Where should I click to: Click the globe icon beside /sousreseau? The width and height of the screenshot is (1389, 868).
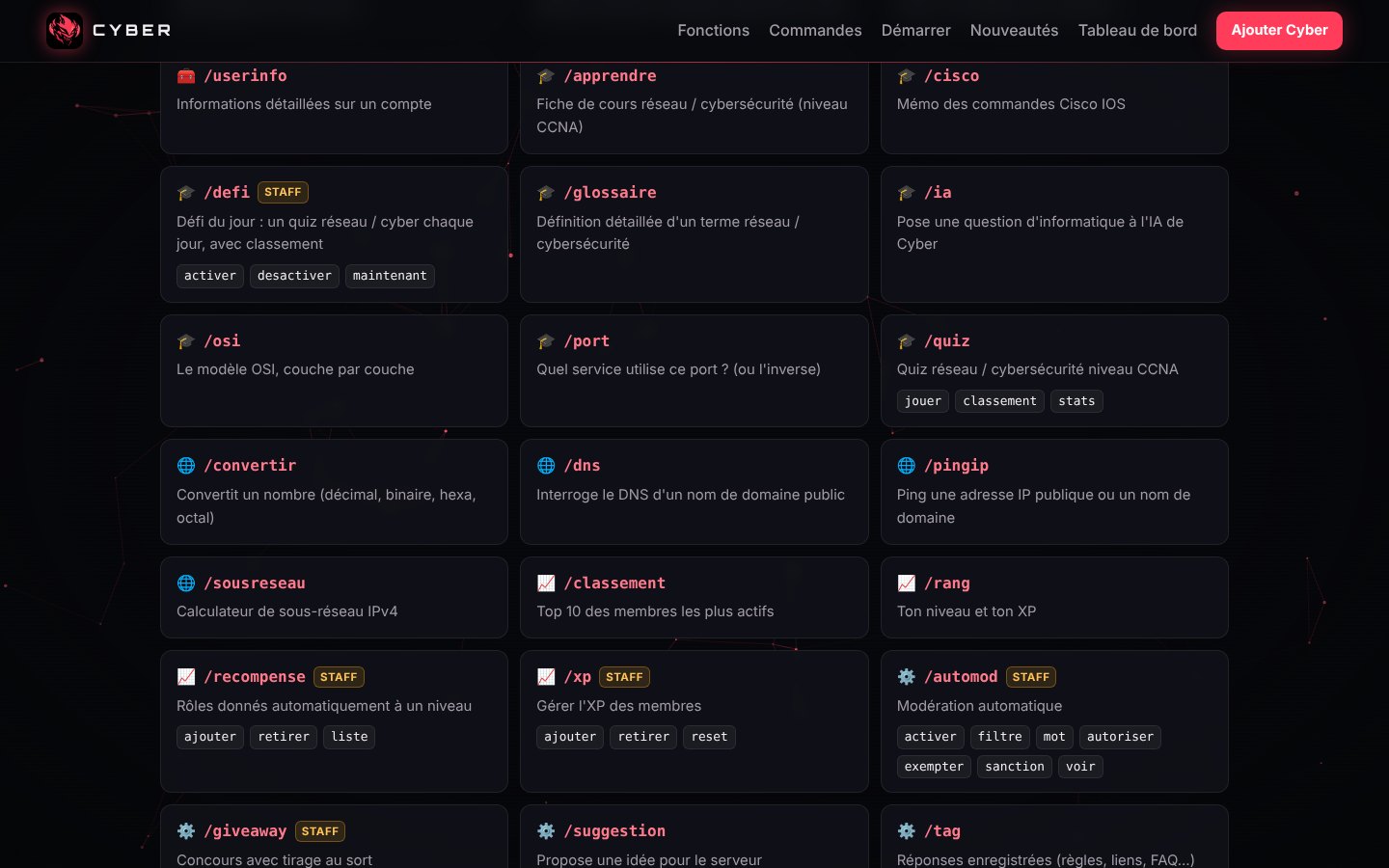click(x=186, y=583)
